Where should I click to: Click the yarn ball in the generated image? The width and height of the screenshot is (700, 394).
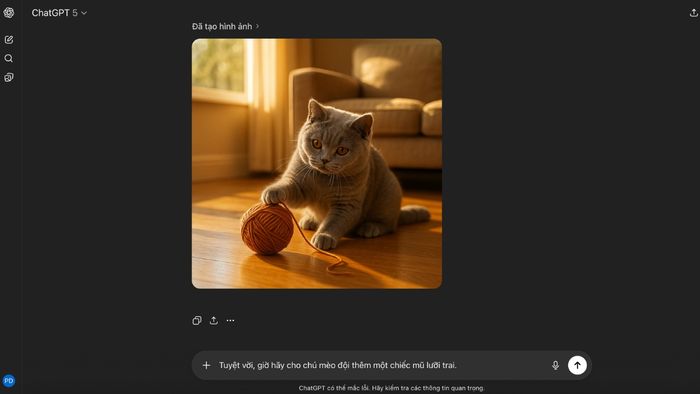(x=267, y=229)
